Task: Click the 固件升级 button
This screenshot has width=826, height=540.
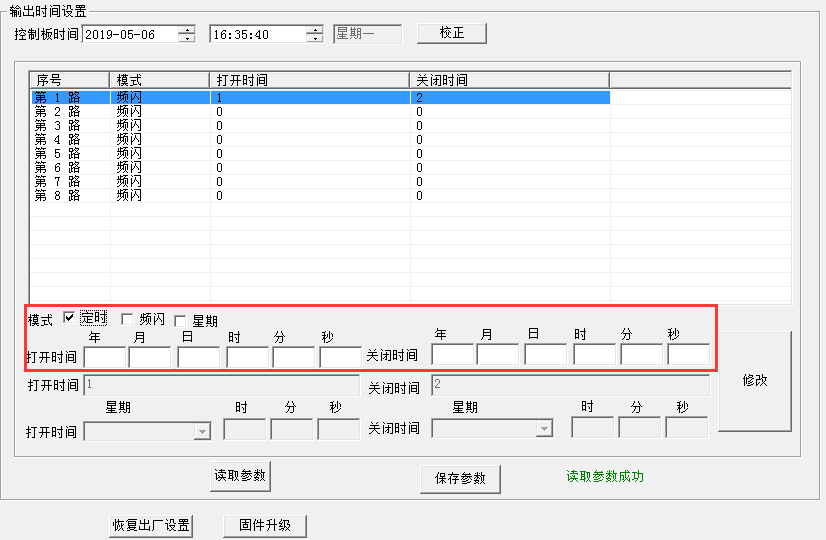Action: point(265,525)
